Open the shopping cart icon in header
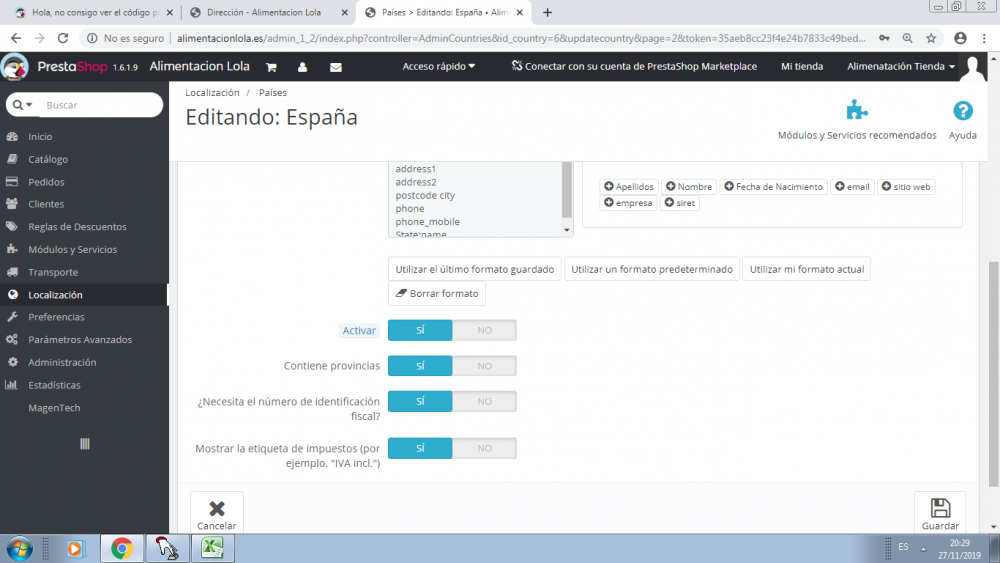Image resolution: width=1000 pixels, height=563 pixels. (x=271, y=67)
